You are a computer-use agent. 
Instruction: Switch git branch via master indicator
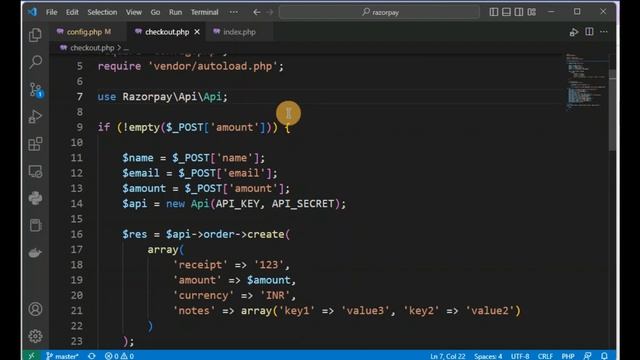[x=62, y=356]
